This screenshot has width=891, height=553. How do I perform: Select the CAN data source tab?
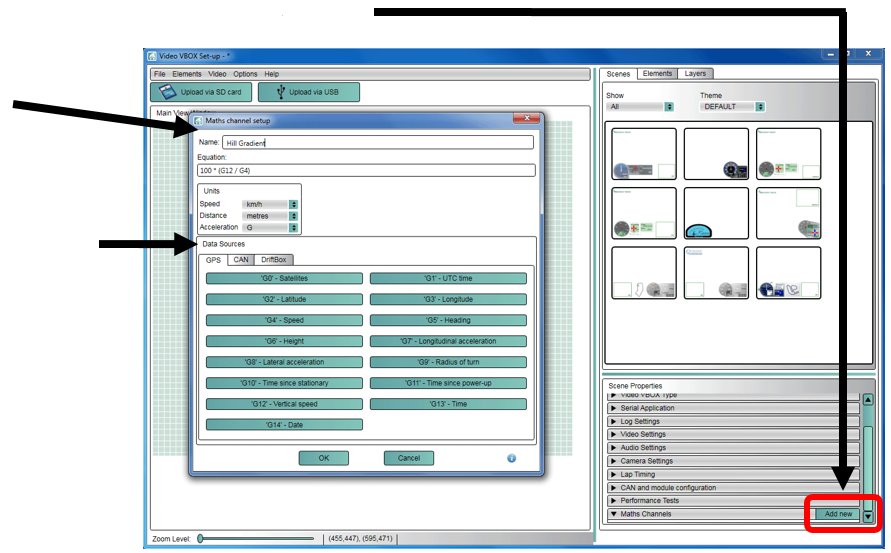(241, 259)
